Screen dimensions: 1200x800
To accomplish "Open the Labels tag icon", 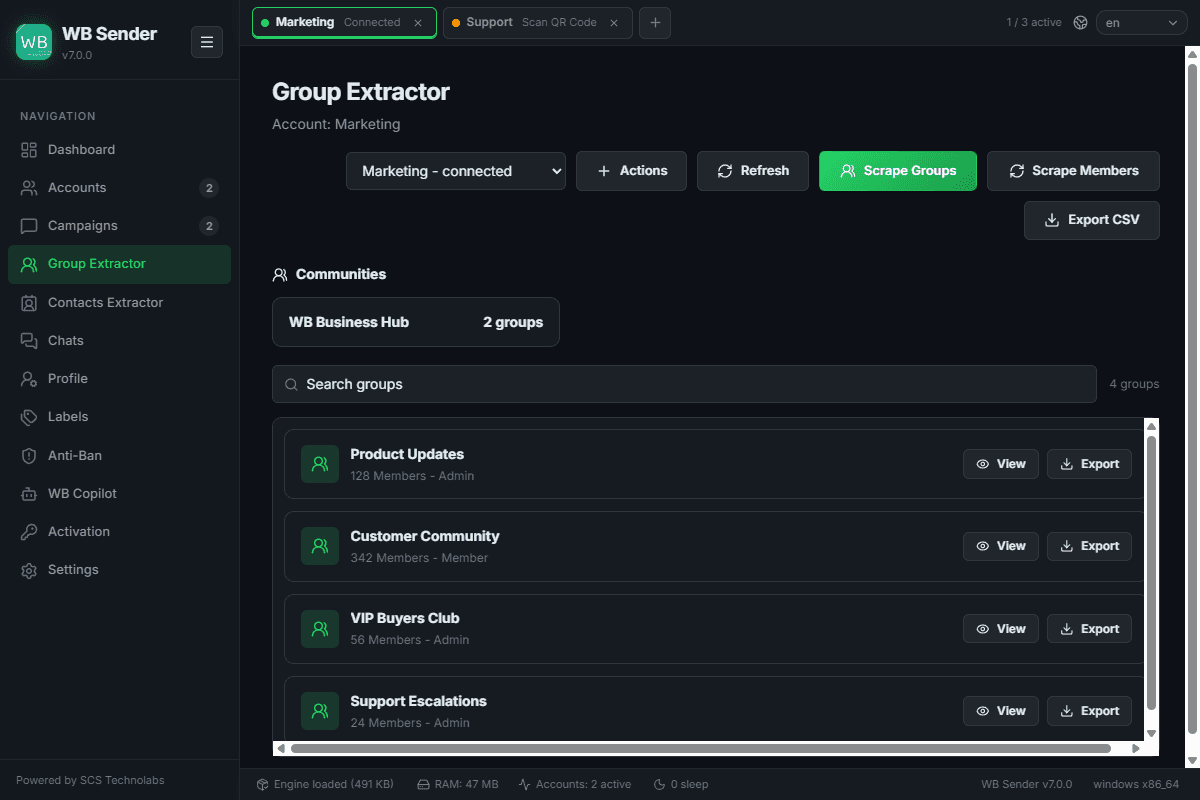I will pos(29,417).
